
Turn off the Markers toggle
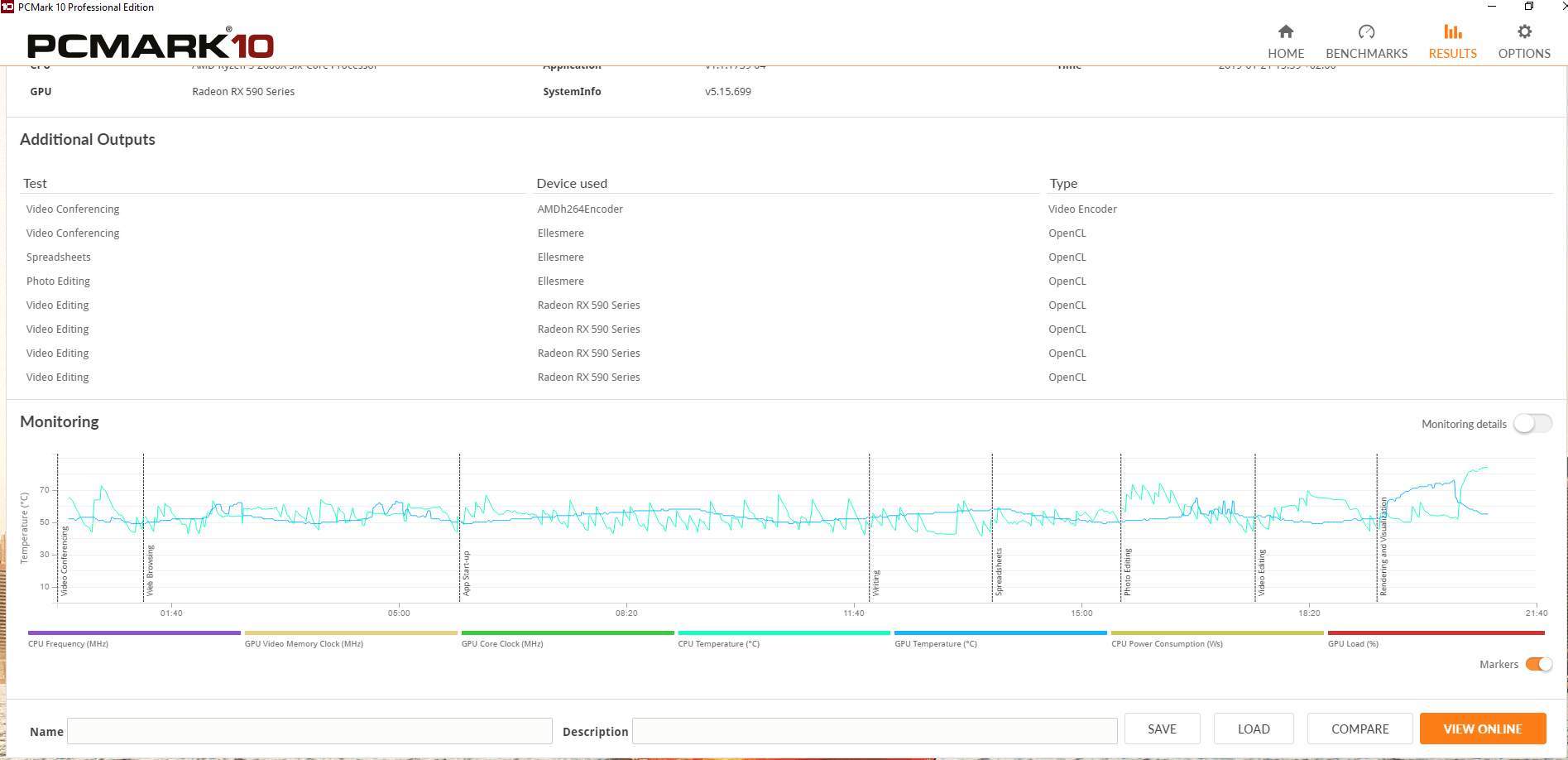(1538, 665)
